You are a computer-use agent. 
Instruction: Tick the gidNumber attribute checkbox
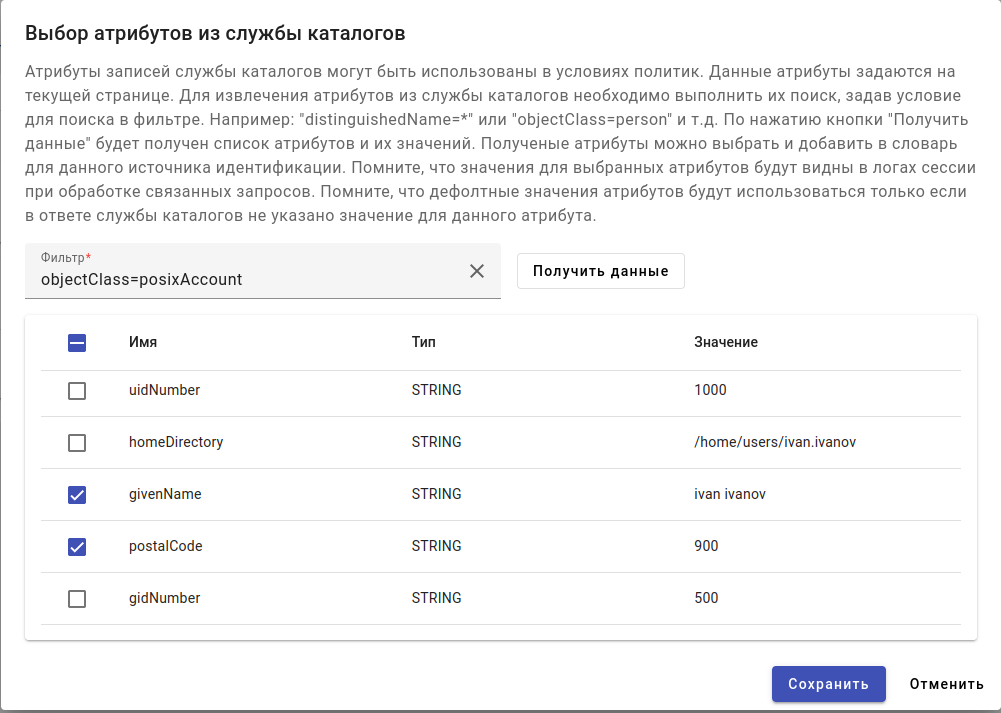77,599
